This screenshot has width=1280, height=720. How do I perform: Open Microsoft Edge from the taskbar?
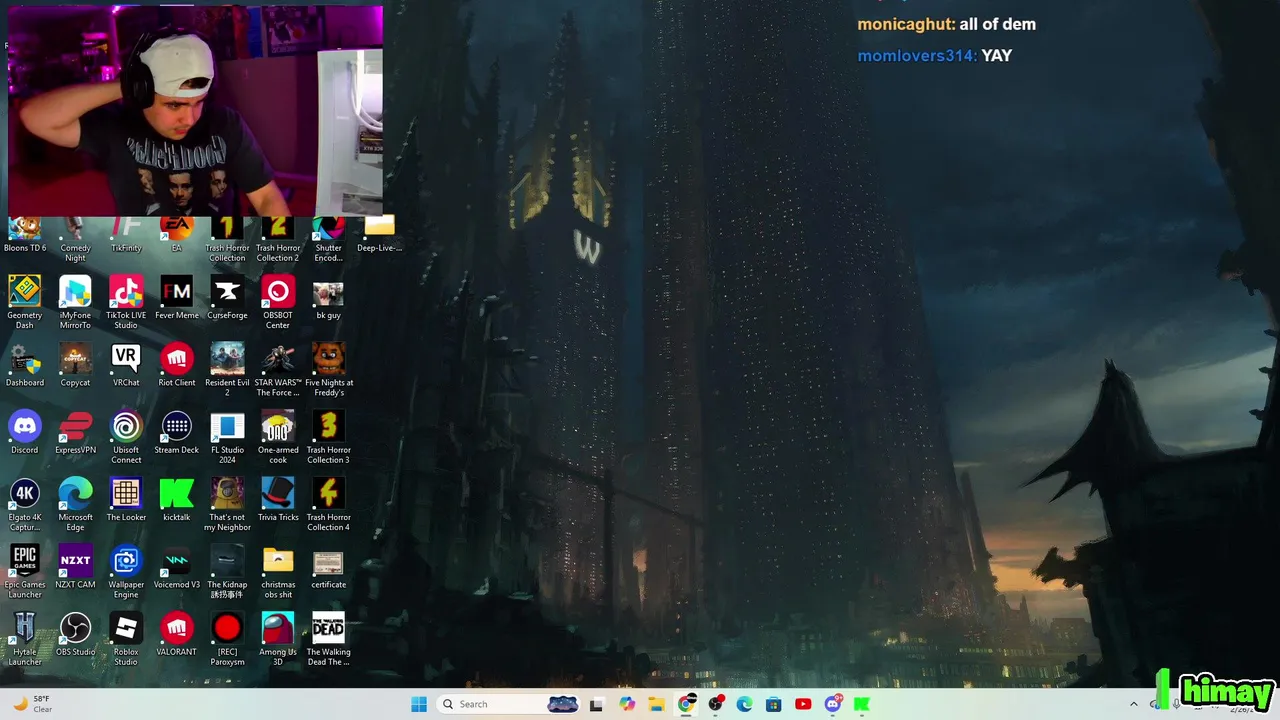tap(744, 704)
